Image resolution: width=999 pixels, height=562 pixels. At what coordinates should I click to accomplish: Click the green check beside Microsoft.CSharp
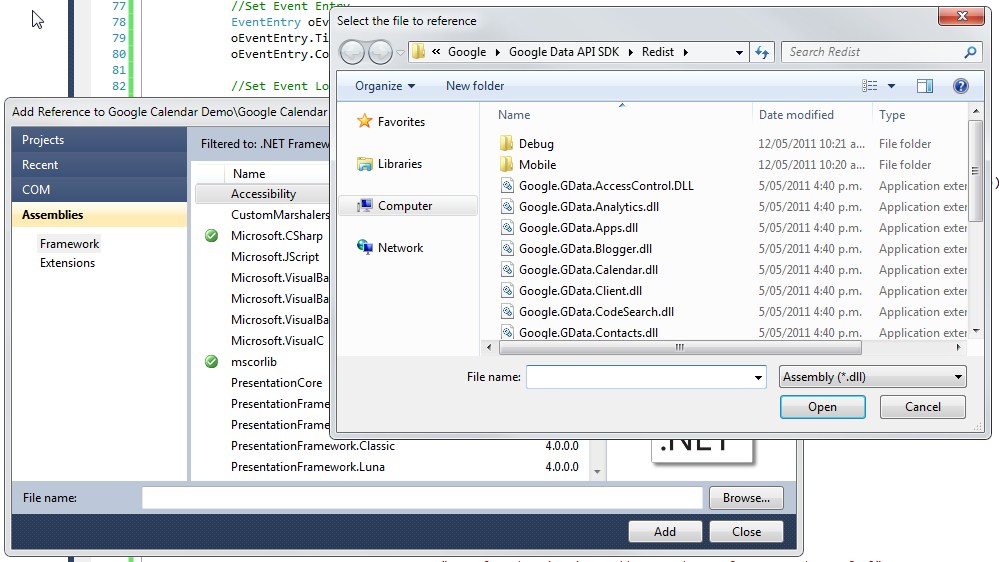pyautogui.click(x=212, y=236)
